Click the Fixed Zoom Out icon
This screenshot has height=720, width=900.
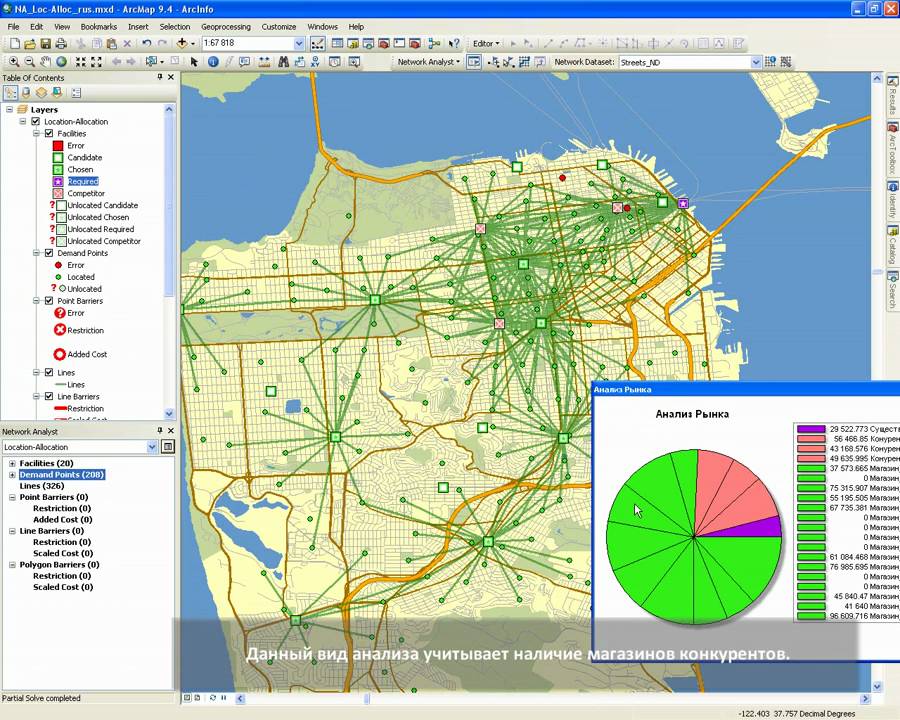[x=96, y=61]
